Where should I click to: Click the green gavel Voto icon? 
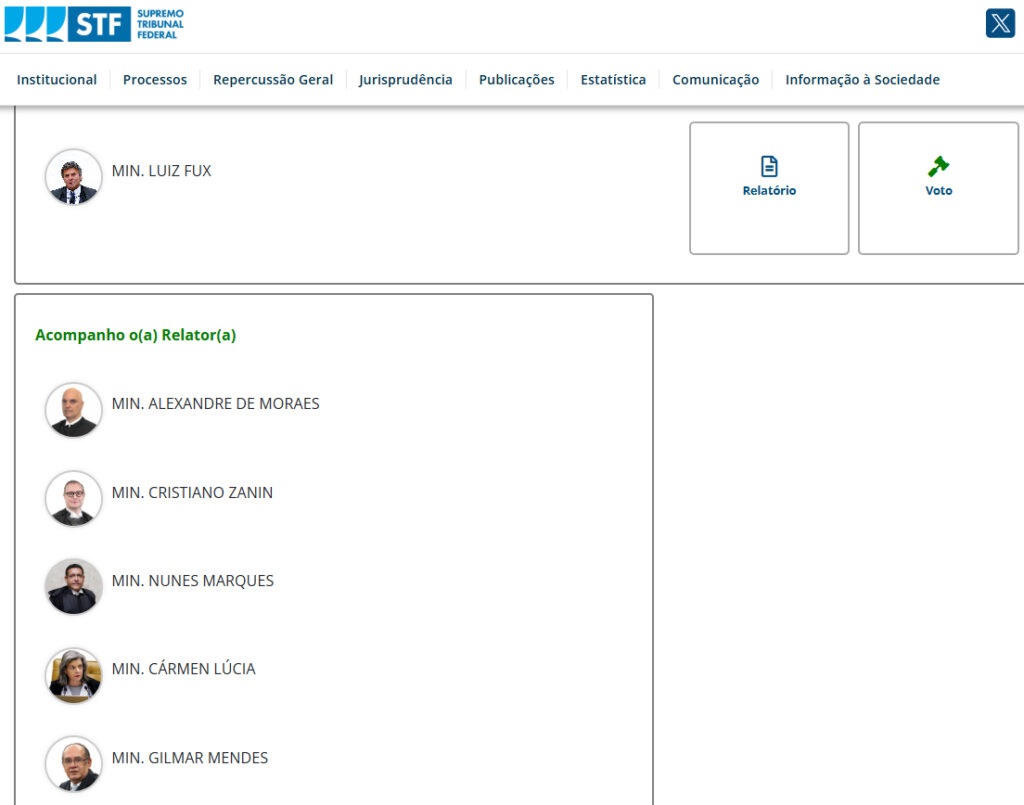click(938, 167)
